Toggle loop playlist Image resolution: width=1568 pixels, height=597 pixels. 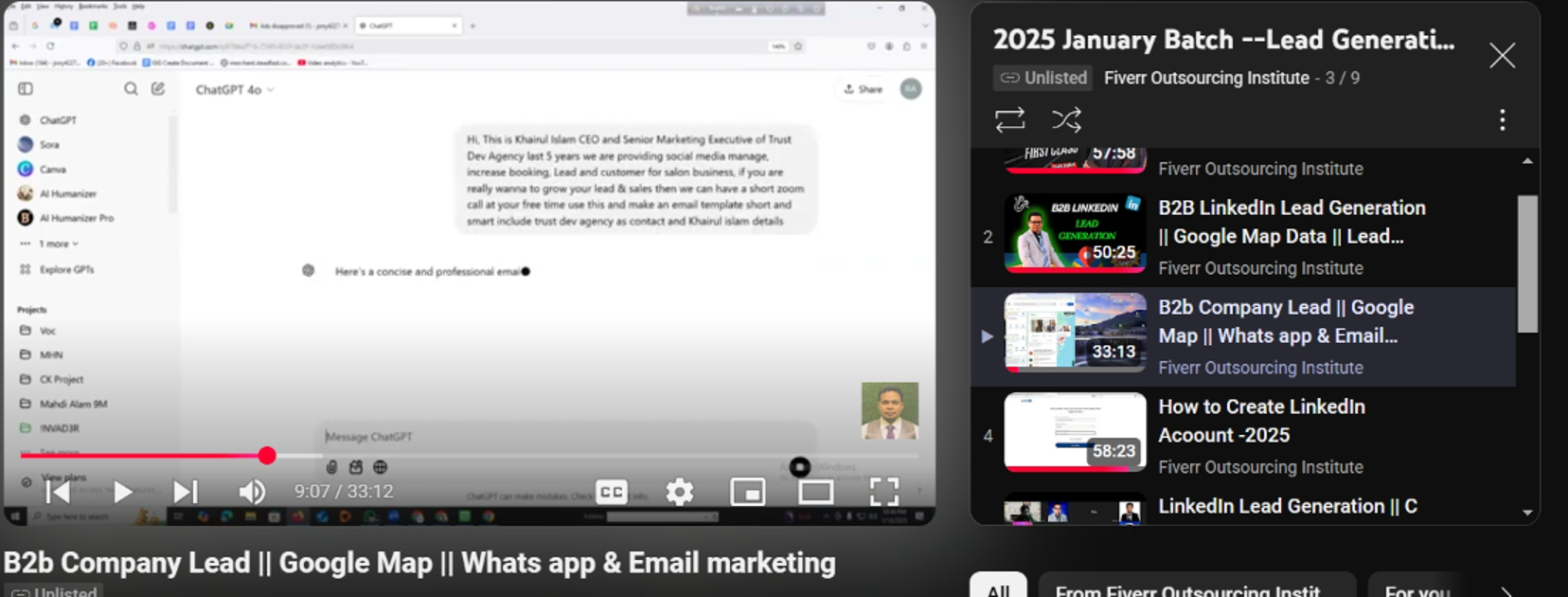coord(1010,119)
